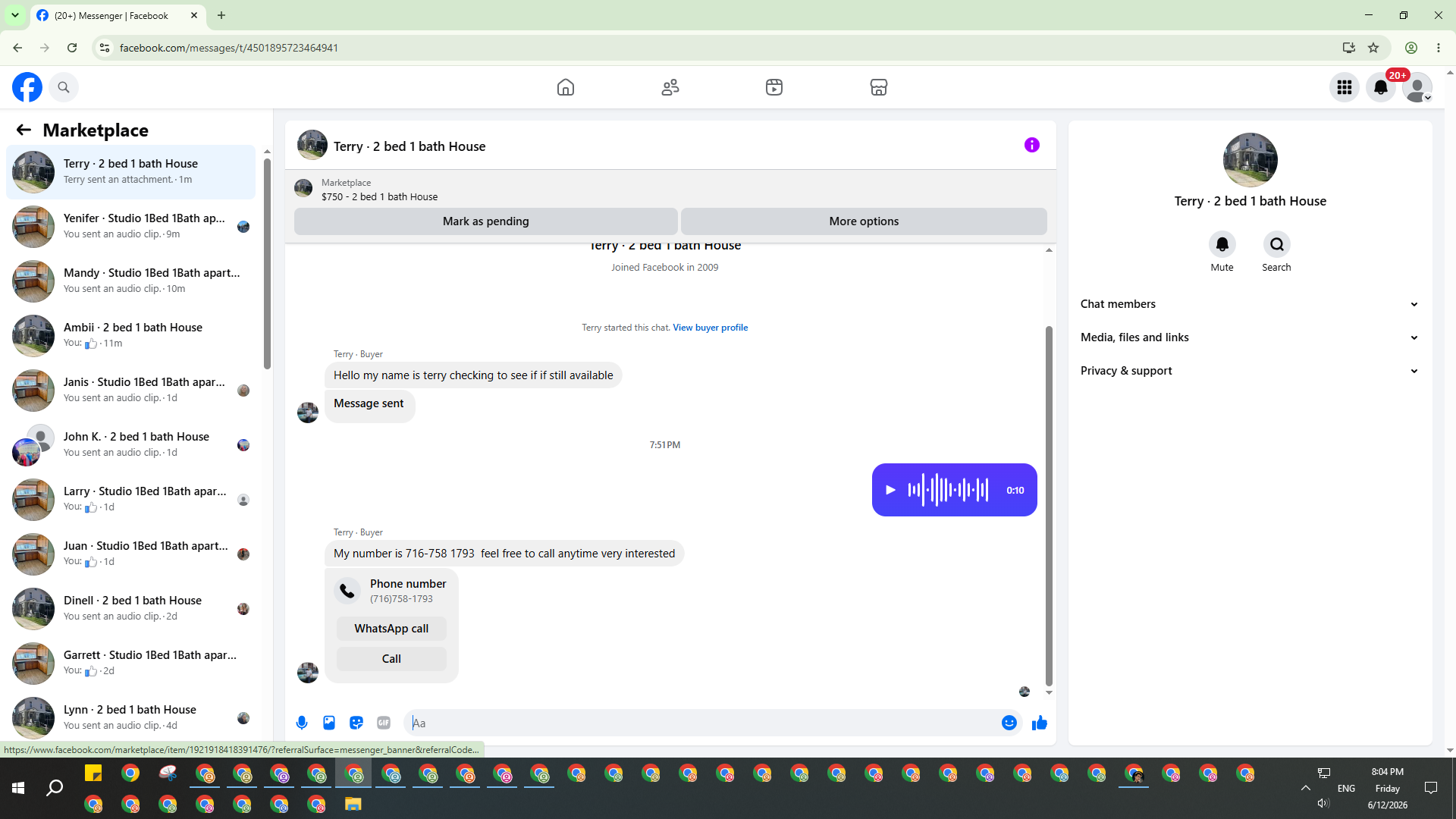Show hidden system tray icons

point(1306,788)
